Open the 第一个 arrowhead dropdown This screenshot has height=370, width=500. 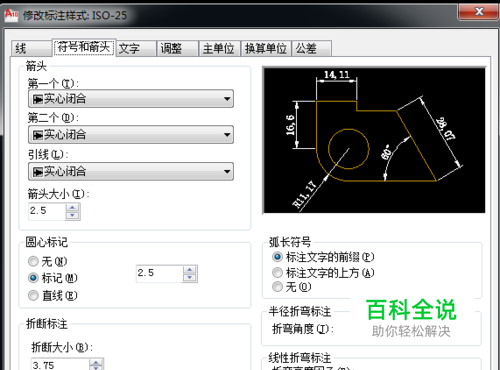tap(131, 99)
